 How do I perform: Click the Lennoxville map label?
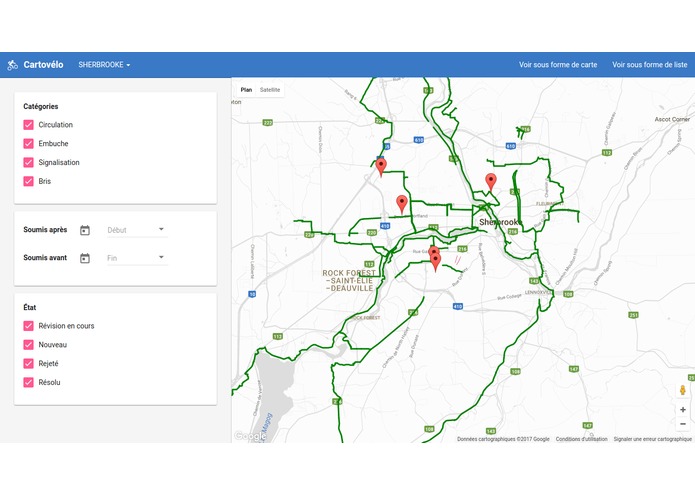click(x=538, y=292)
